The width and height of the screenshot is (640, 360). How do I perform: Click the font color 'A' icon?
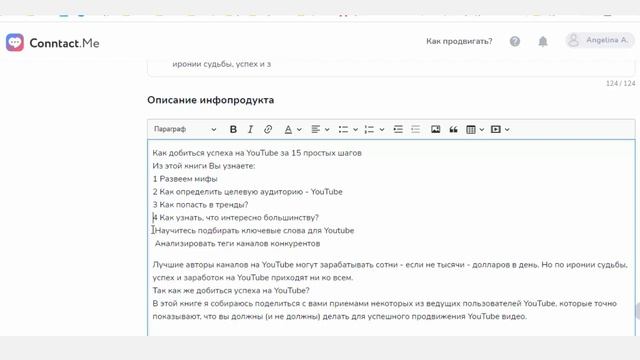288,129
